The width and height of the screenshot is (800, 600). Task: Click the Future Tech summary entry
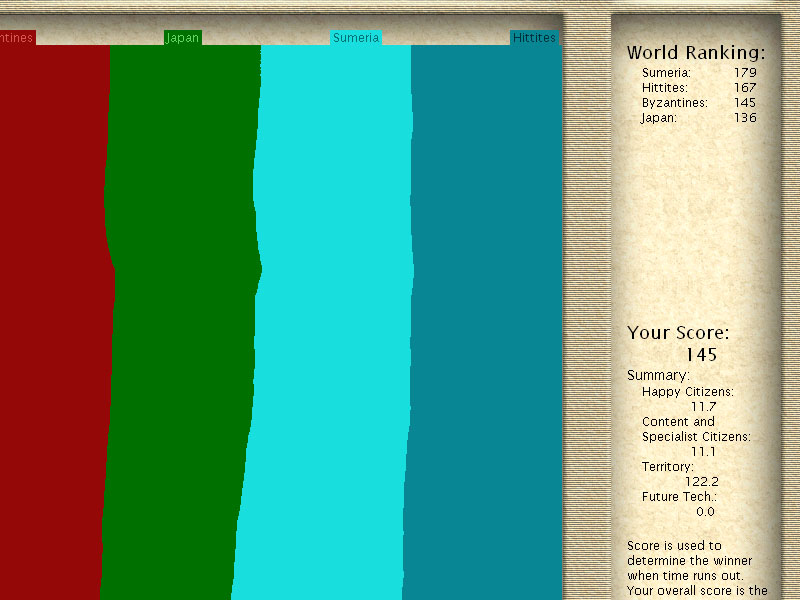pyautogui.click(x=679, y=497)
